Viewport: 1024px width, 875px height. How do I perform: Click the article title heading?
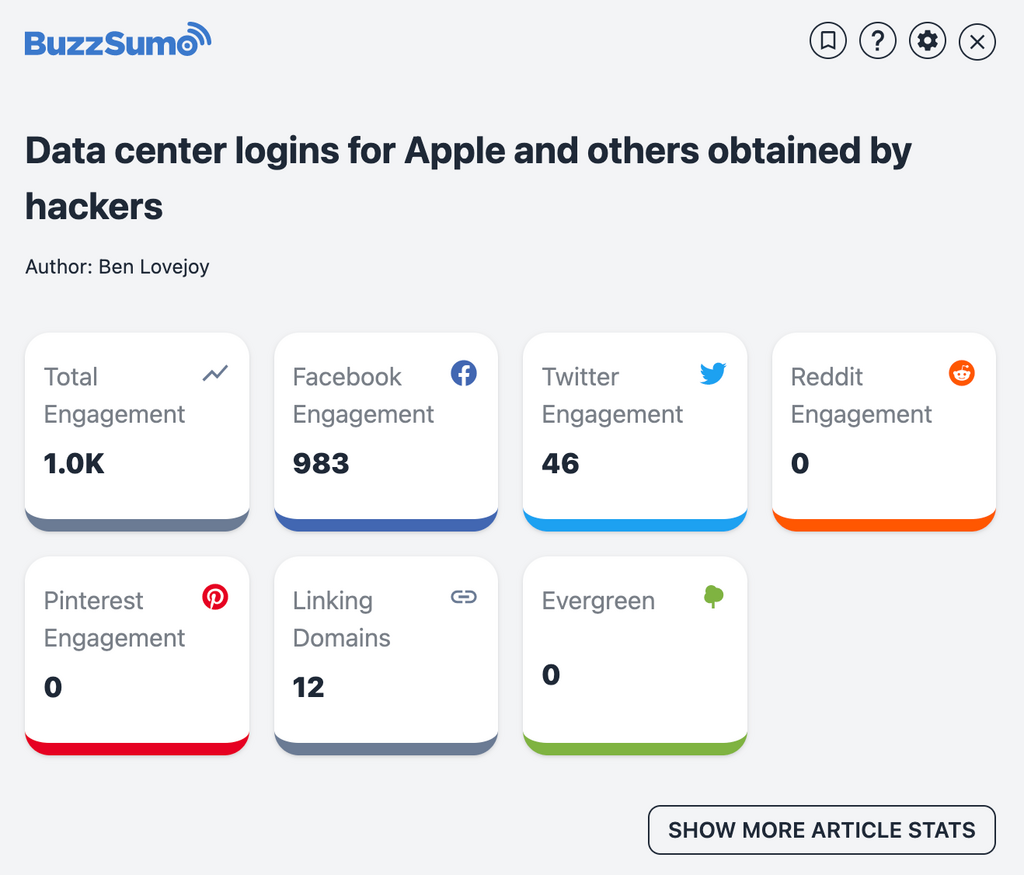[468, 178]
